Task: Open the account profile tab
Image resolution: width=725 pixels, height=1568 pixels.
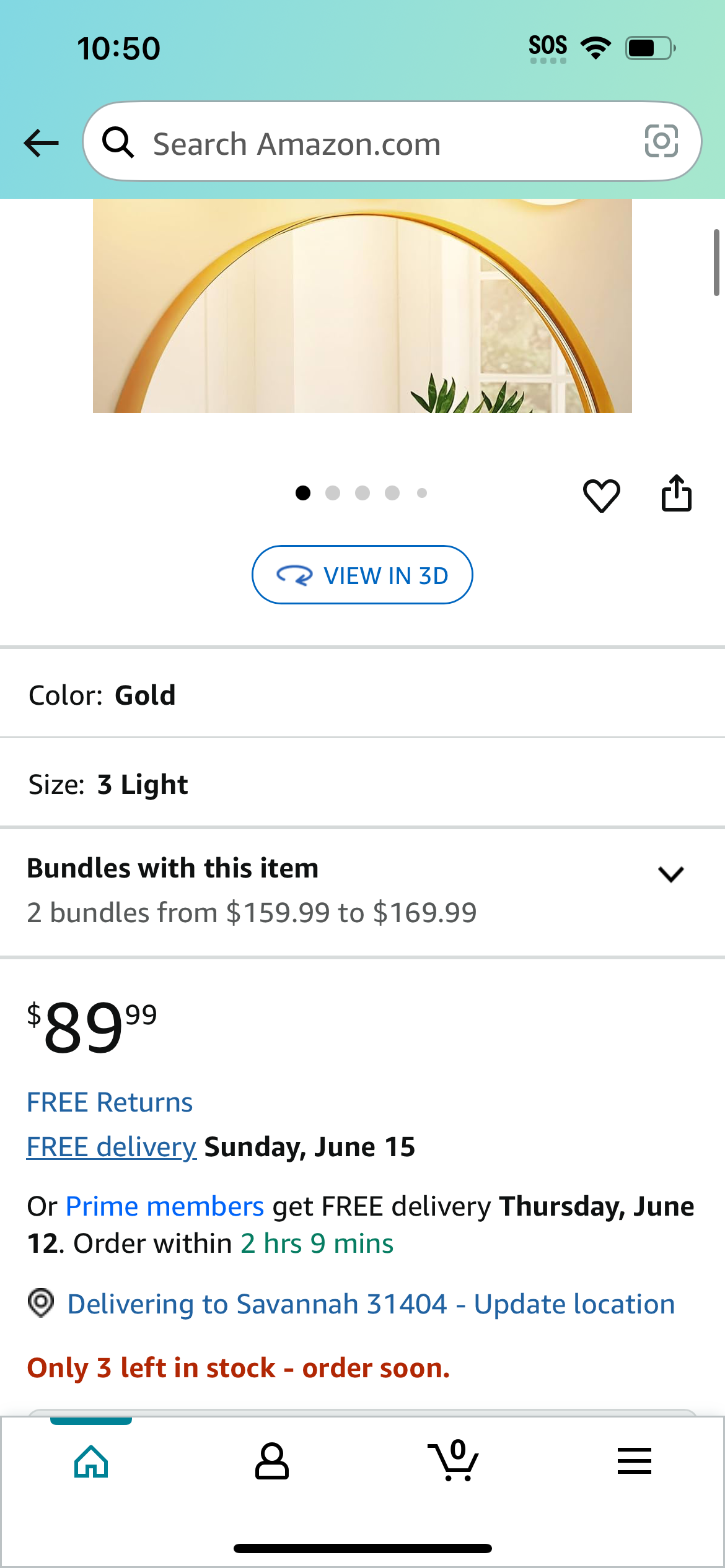Action: tap(271, 1461)
